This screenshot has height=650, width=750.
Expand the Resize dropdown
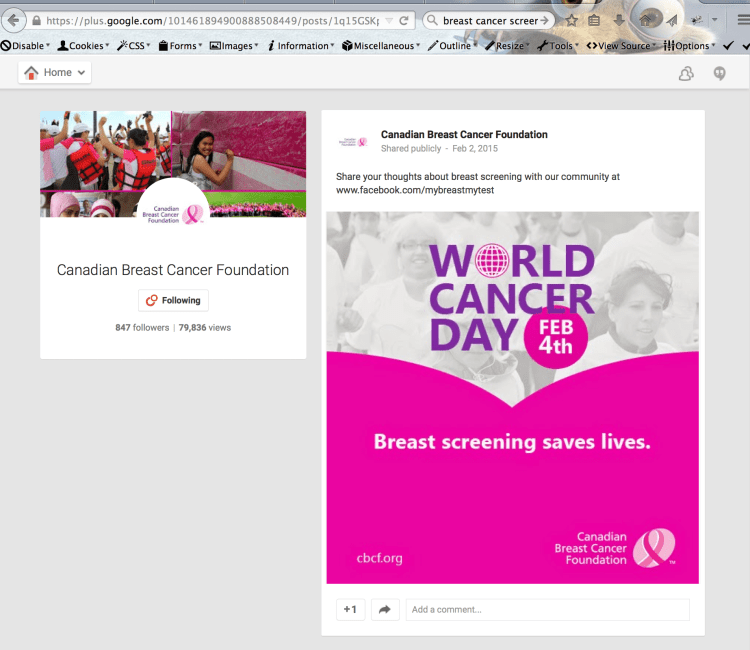coord(507,45)
